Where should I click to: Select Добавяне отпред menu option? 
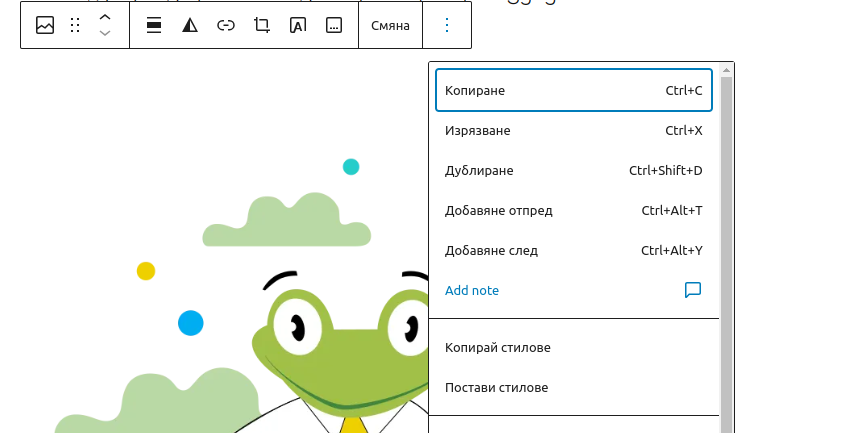tap(573, 211)
